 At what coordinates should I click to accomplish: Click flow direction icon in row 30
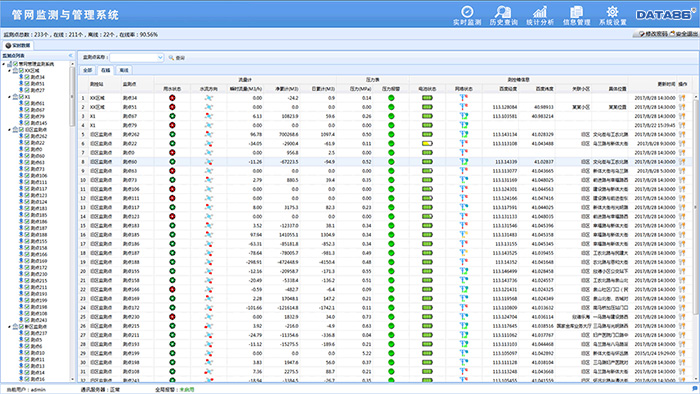208,362
